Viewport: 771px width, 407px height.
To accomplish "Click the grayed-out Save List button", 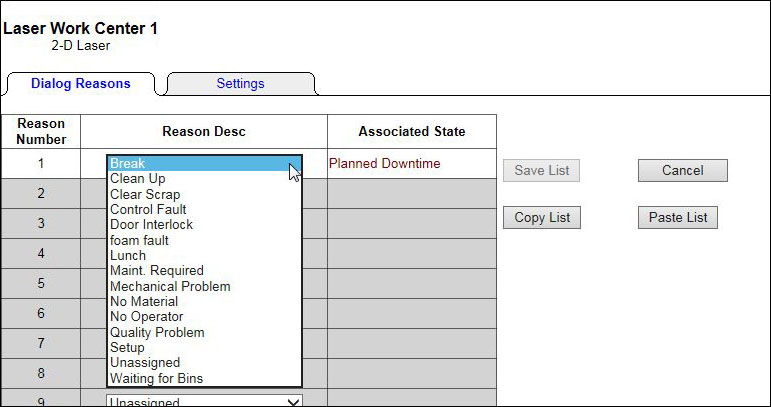I will [x=541, y=171].
